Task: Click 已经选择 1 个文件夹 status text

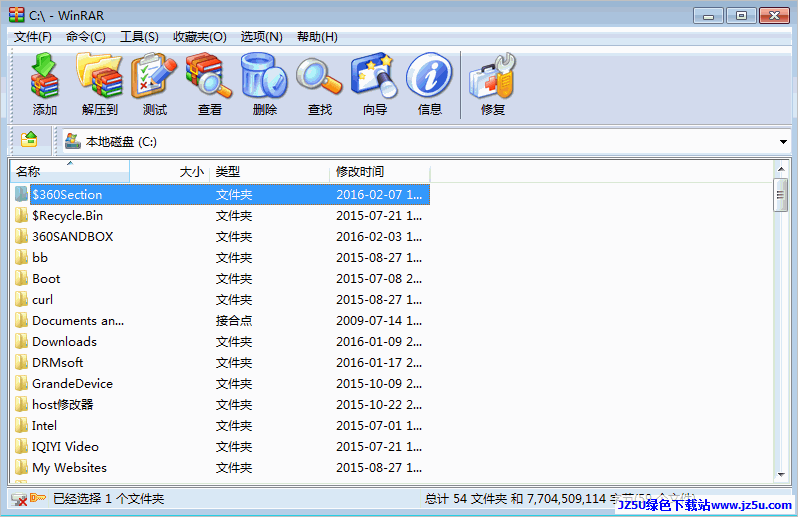Action: pyautogui.click(x=108, y=499)
